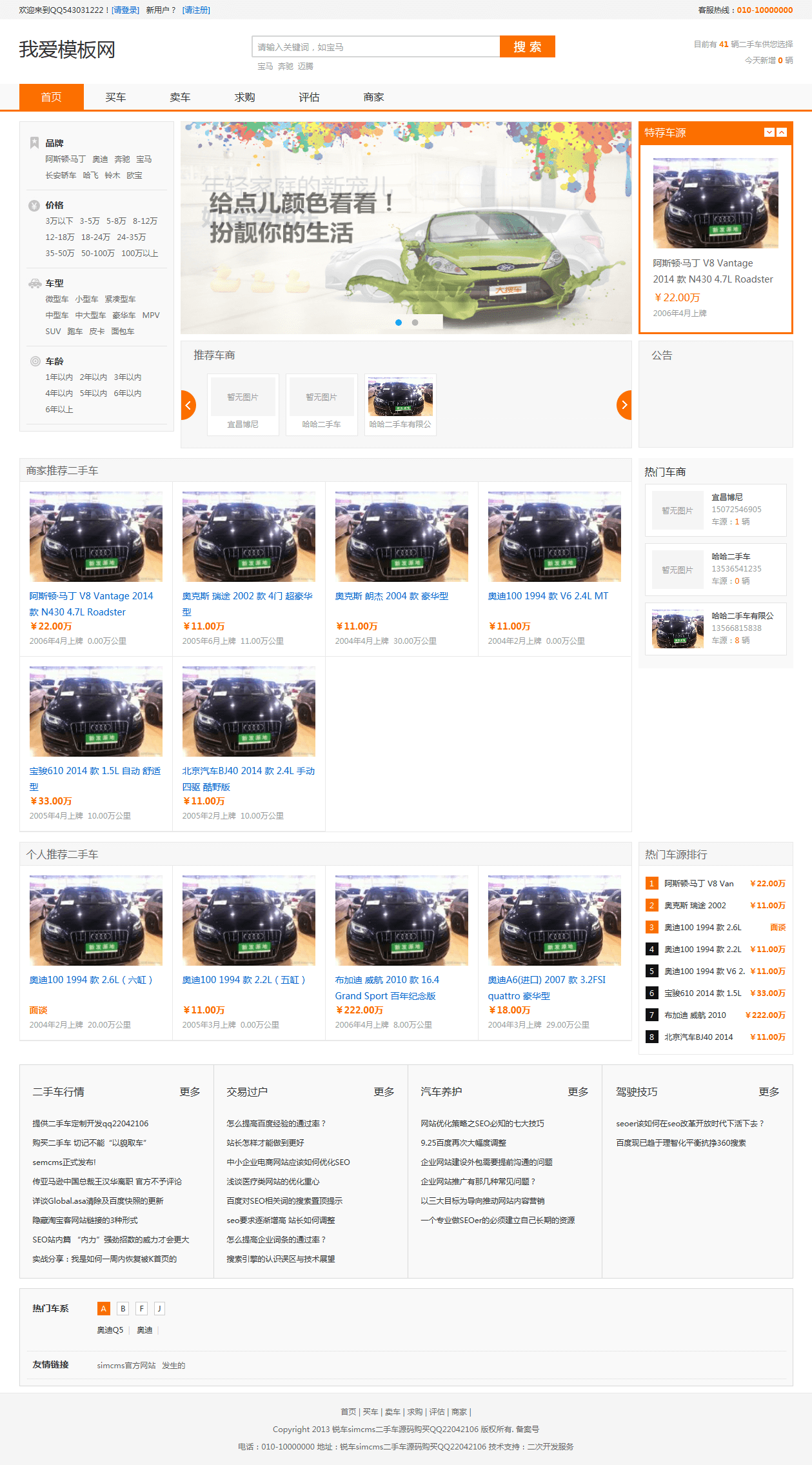Click the car icon beside 车型
Image resolution: width=812 pixels, height=1465 pixels.
point(35,283)
